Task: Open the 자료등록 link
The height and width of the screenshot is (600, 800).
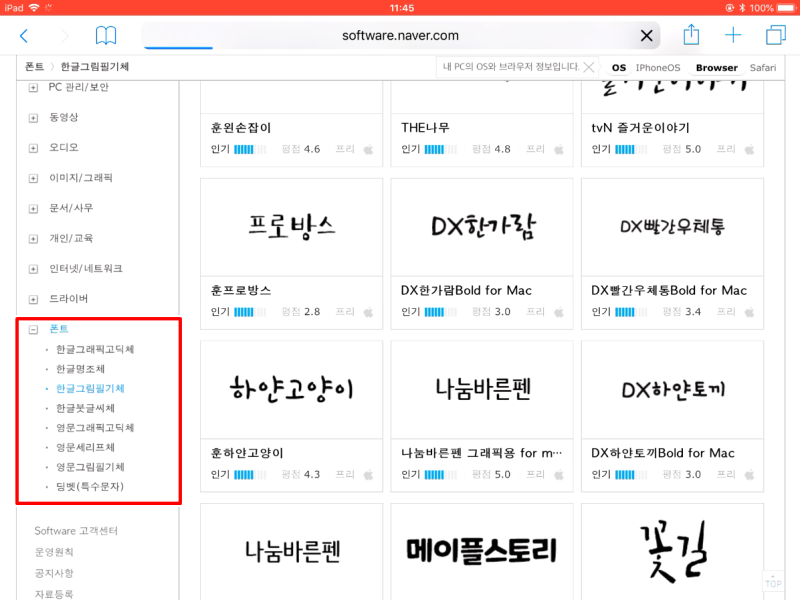Action: tap(54, 594)
